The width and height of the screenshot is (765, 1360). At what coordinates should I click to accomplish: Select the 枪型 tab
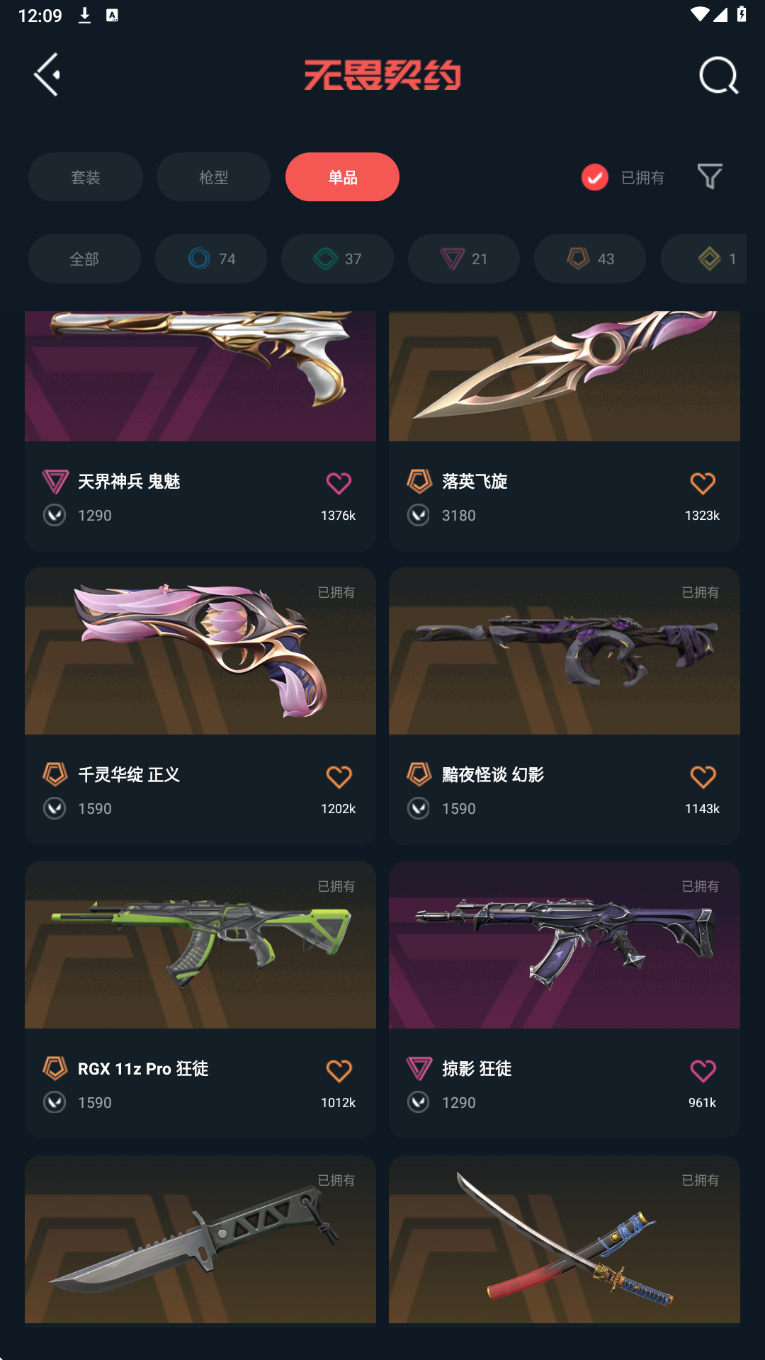click(214, 177)
